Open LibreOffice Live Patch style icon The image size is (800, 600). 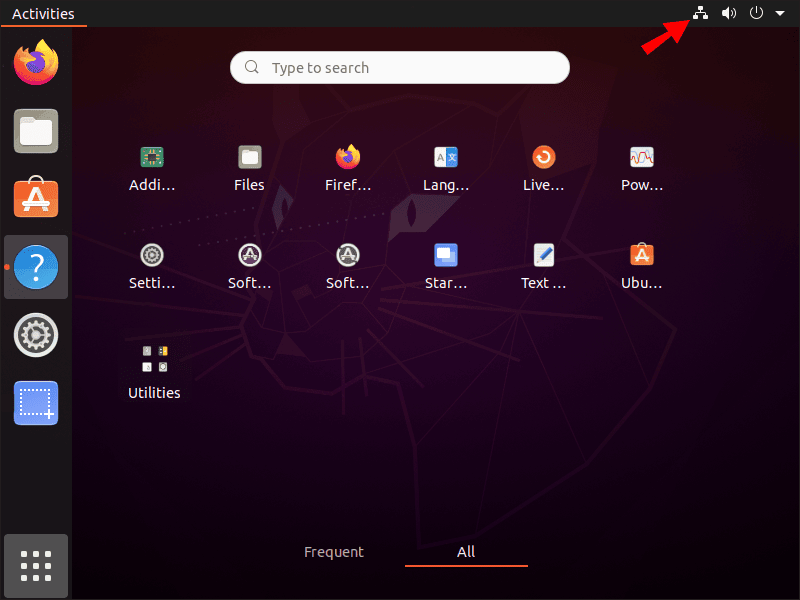coord(543,157)
